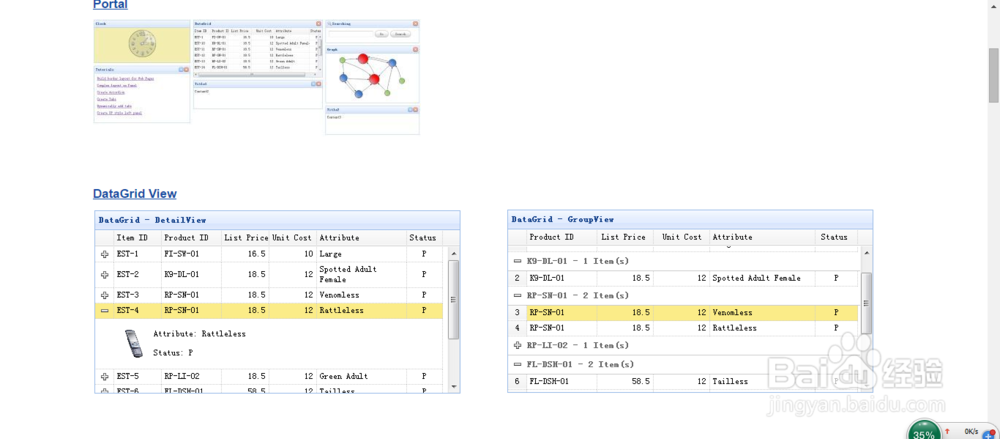Click the blue plus icon in speed widget
1000x439 pixels.
point(987,434)
